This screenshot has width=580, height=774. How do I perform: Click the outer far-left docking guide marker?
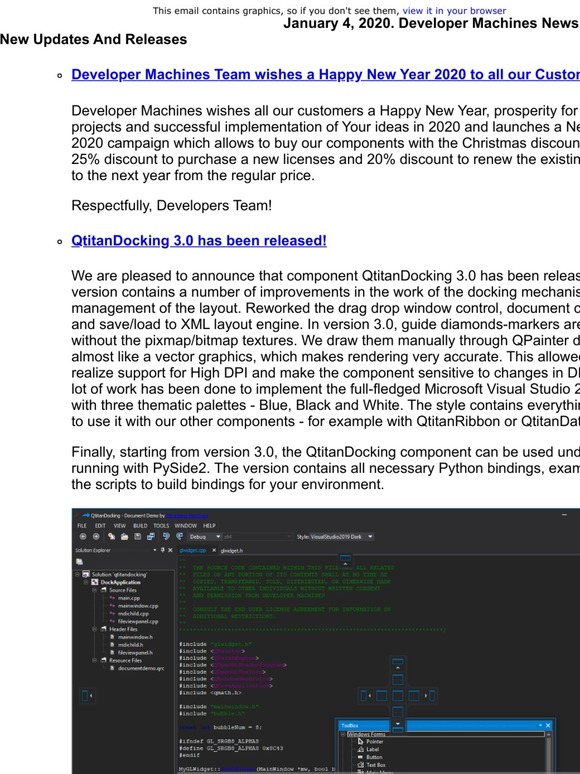coord(365,696)
